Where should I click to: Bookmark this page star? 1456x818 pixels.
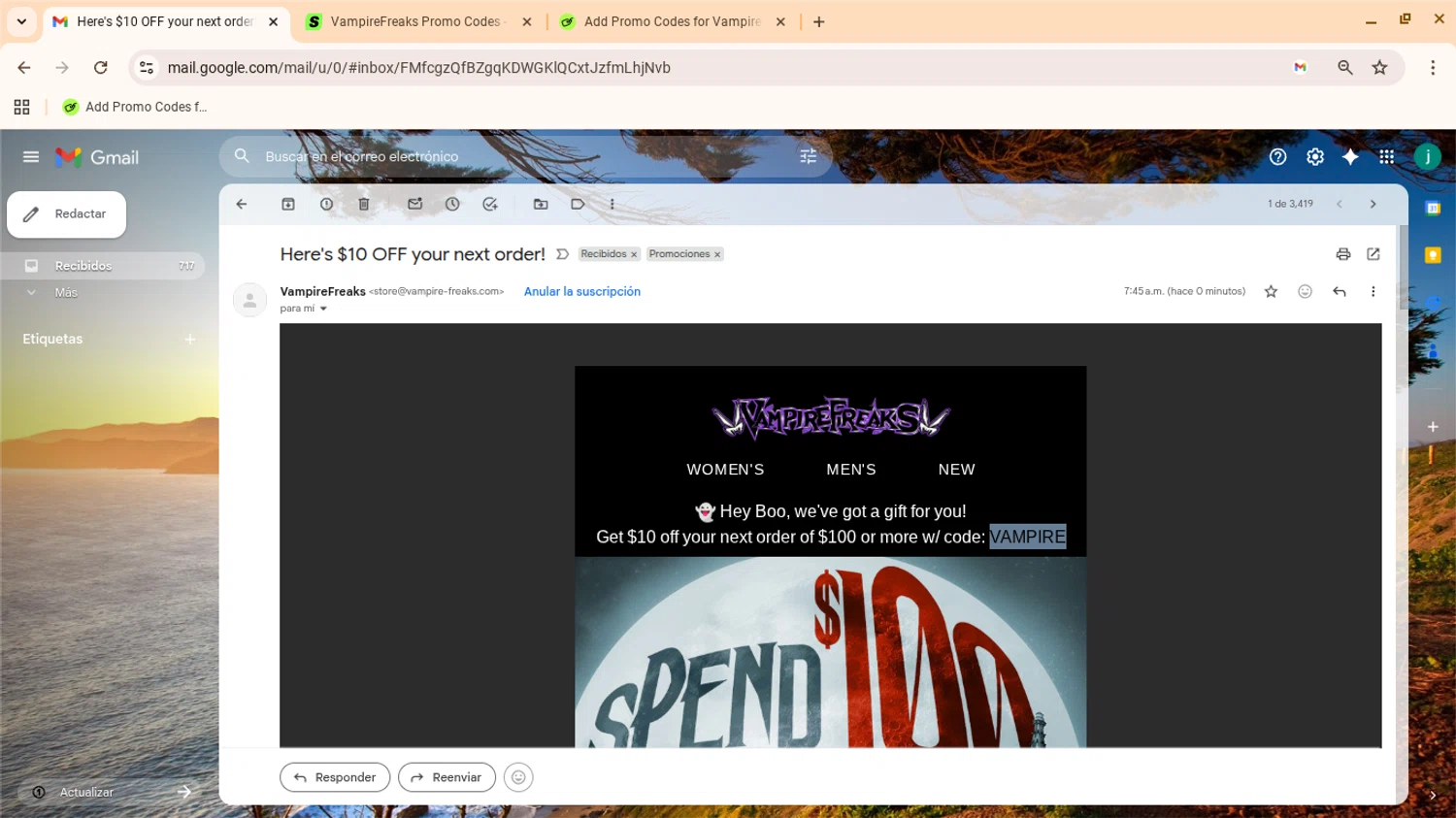(x=1379, y=67)
